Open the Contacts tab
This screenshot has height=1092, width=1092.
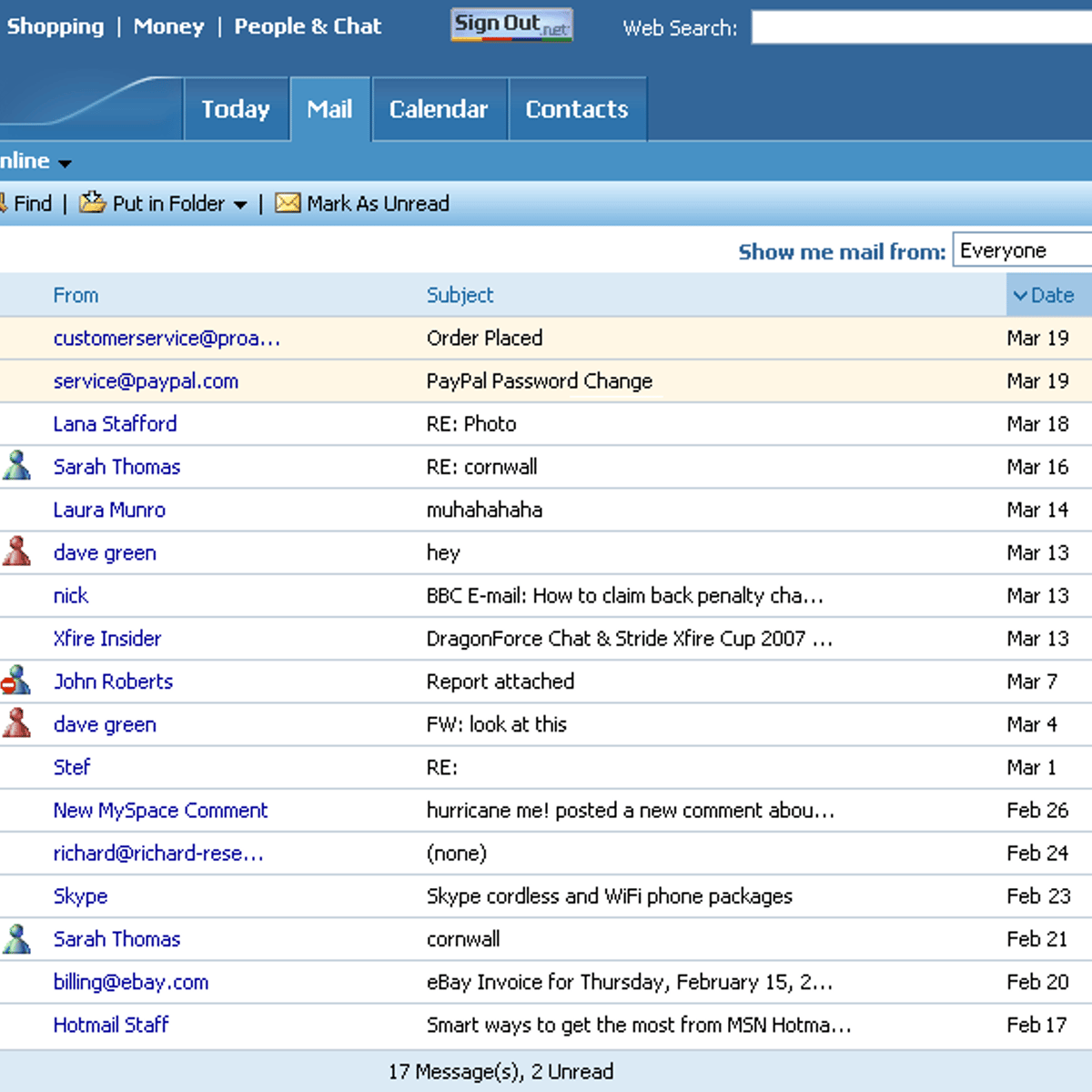[x=577, y=109]
